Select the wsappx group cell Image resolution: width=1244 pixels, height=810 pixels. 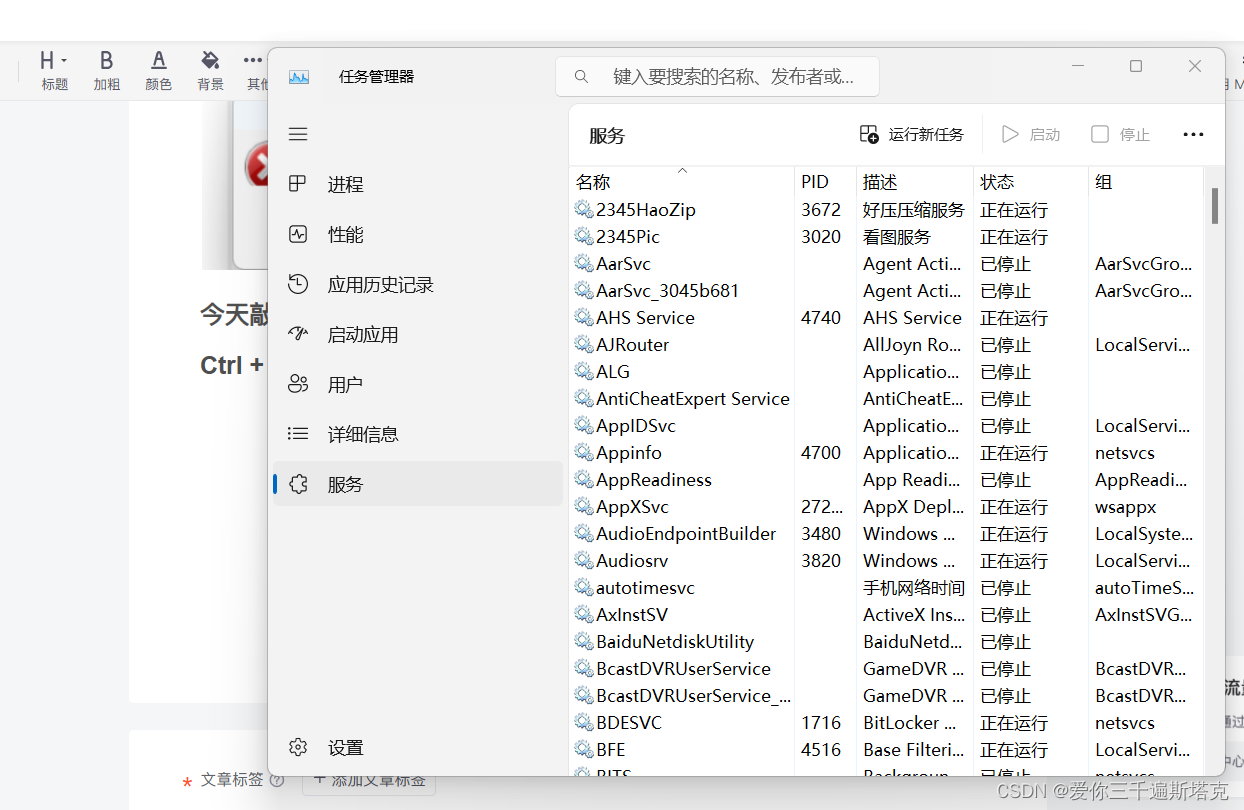(x=1125, y=507)
